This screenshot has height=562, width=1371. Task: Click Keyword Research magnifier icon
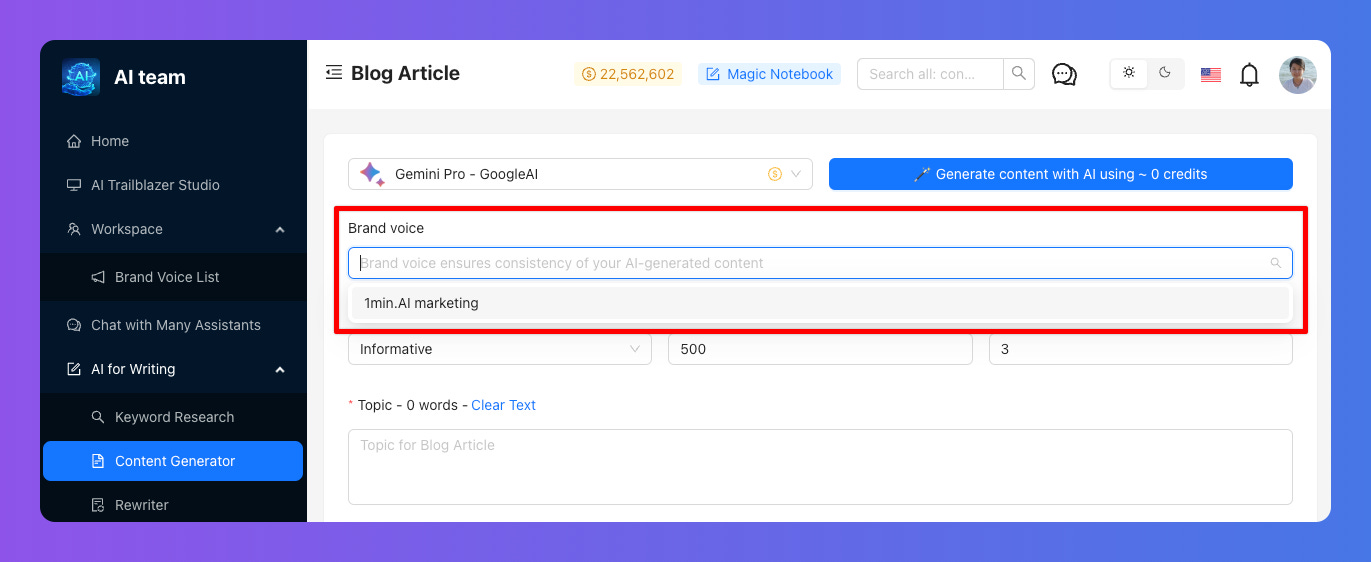pyautogui.click(x=98, y=417)
